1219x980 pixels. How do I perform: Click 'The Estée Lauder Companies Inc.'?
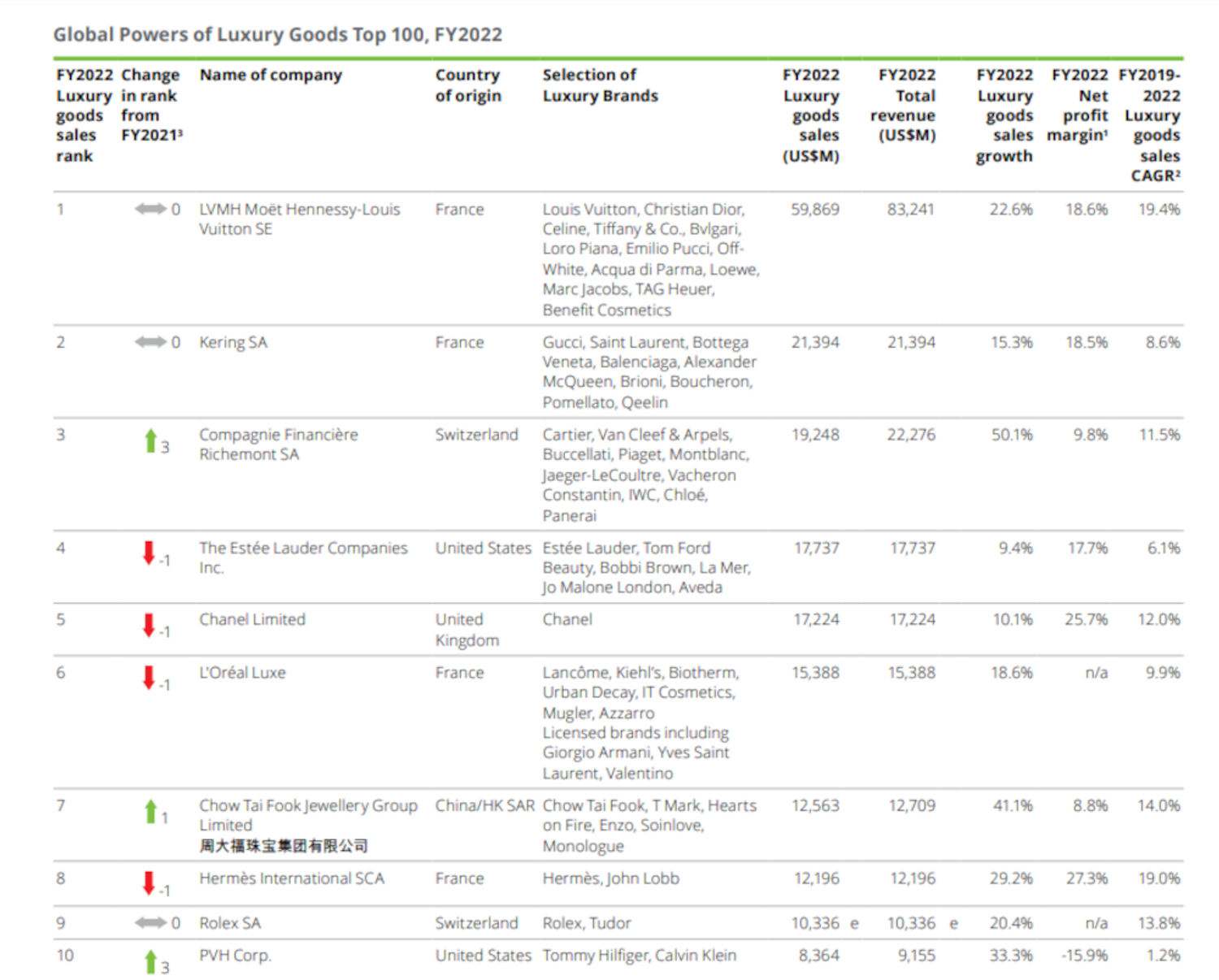[303, 557]
